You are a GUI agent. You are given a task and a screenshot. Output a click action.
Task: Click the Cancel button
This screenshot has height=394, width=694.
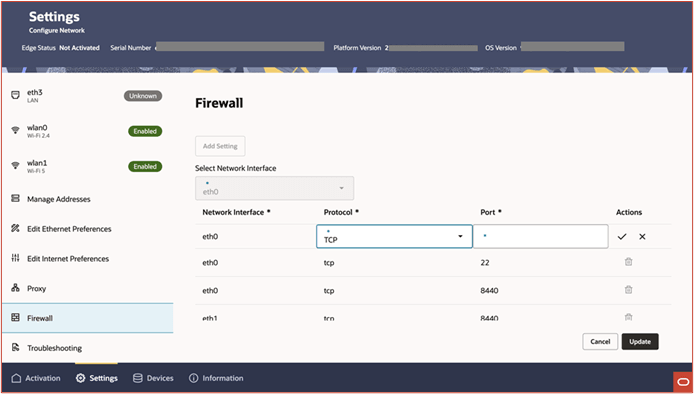[600, 341]
